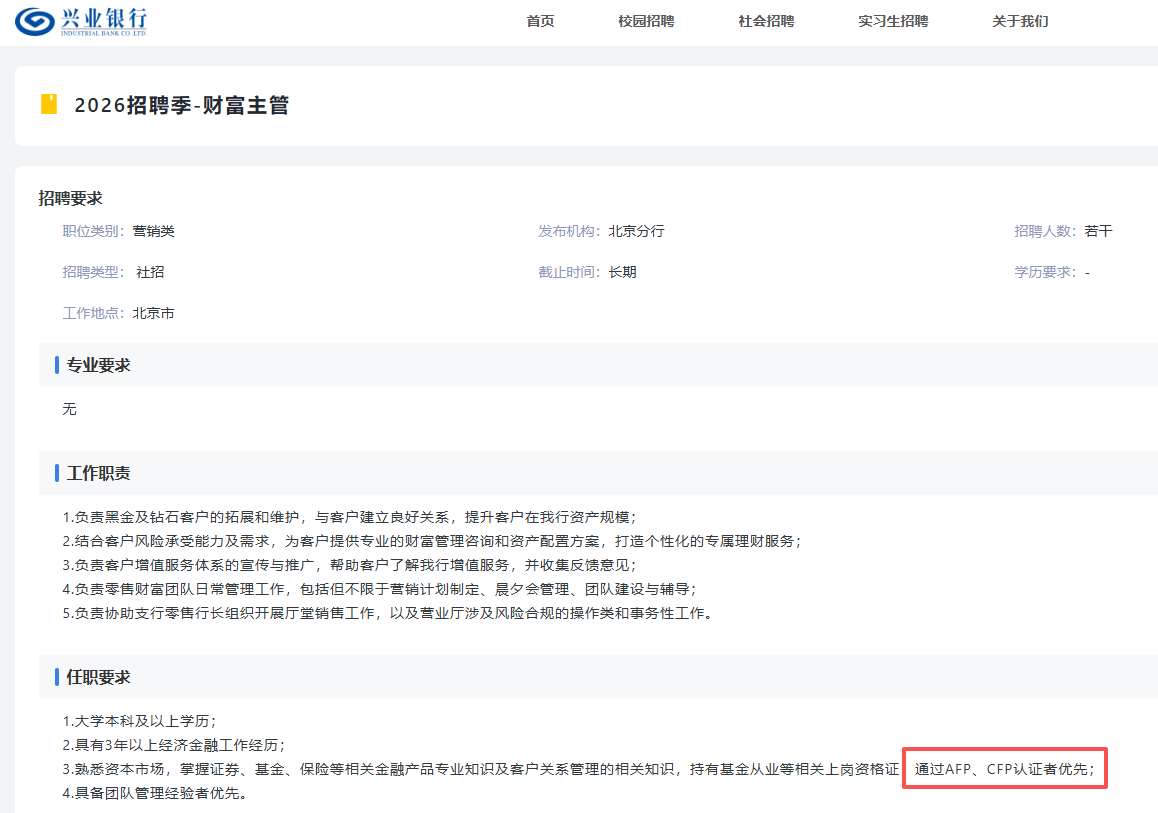This screenshot has height=813, width=1158.
Task: Click the highlighted AFP、CFP认证者优先 text
Action: click(x=1004, y=769)
